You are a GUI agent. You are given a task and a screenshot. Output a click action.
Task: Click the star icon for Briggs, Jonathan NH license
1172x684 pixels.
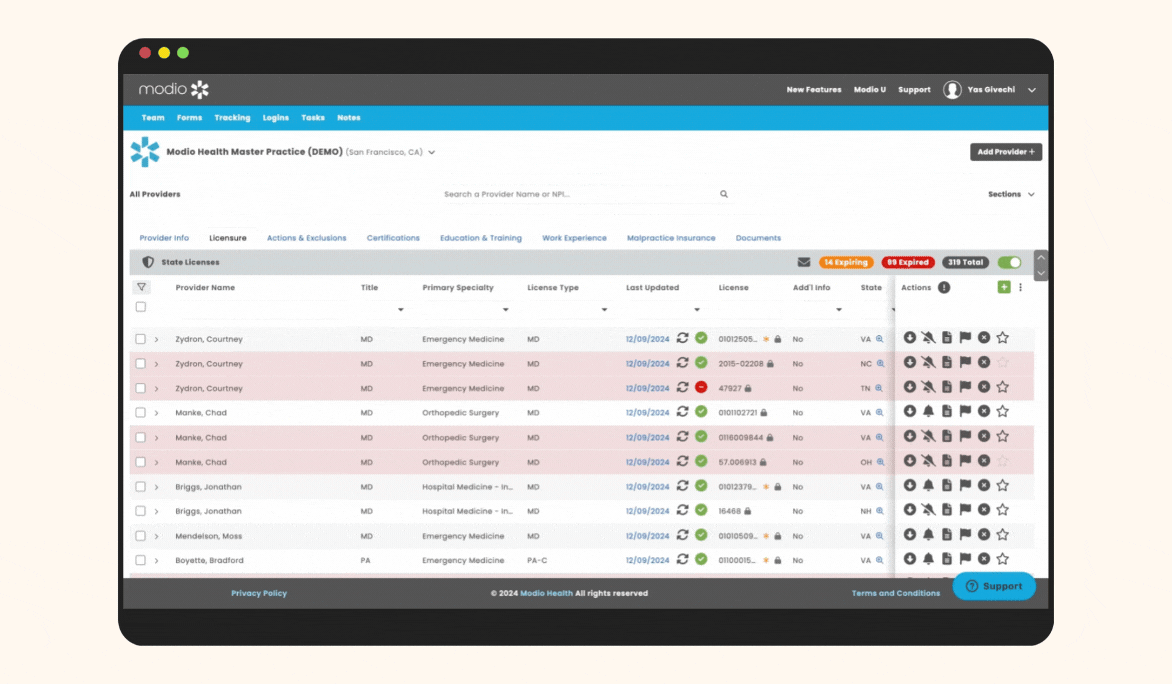pyautogui.click(x=1002, y=510)
